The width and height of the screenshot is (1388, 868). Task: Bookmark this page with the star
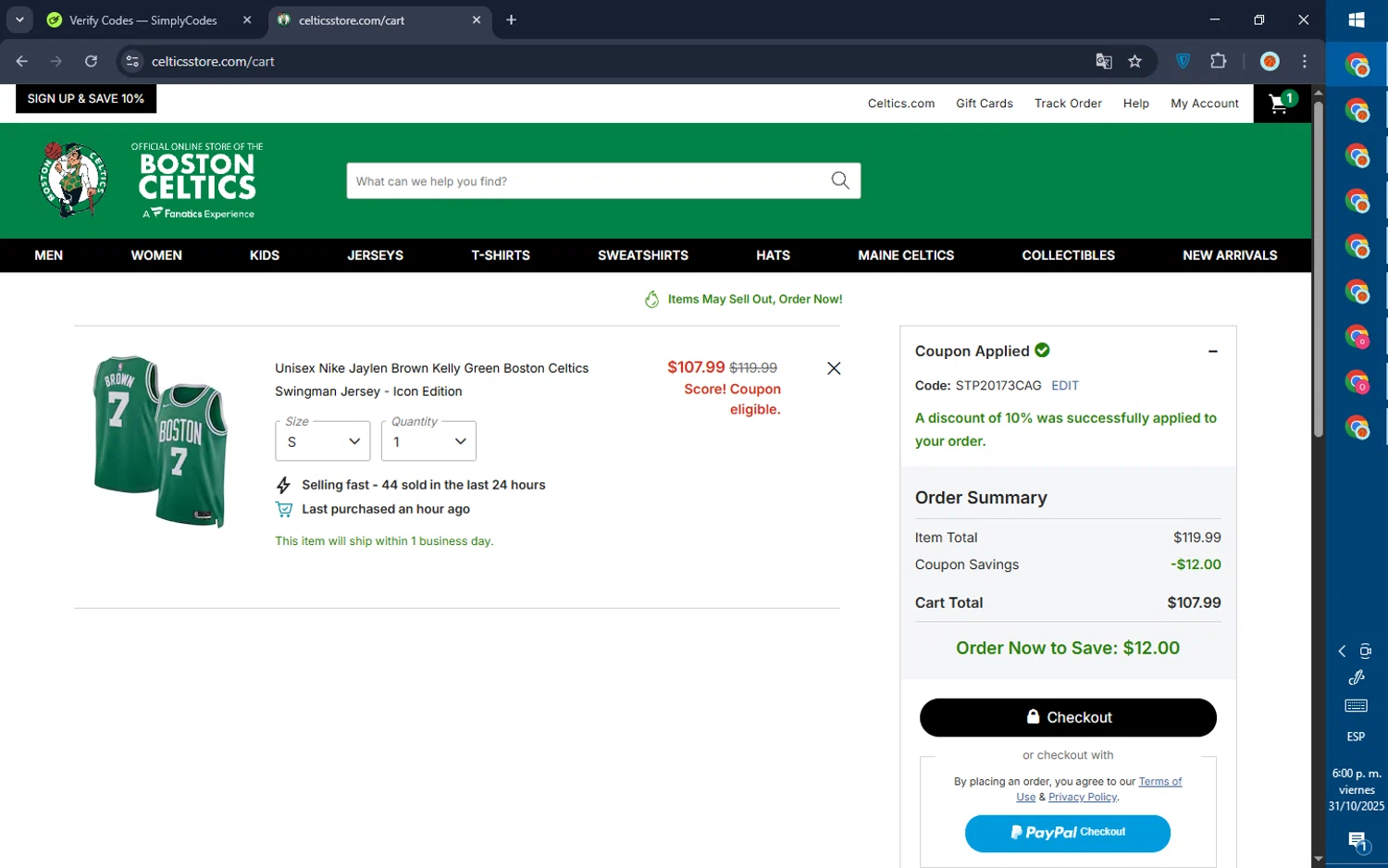pos(1134,61)
